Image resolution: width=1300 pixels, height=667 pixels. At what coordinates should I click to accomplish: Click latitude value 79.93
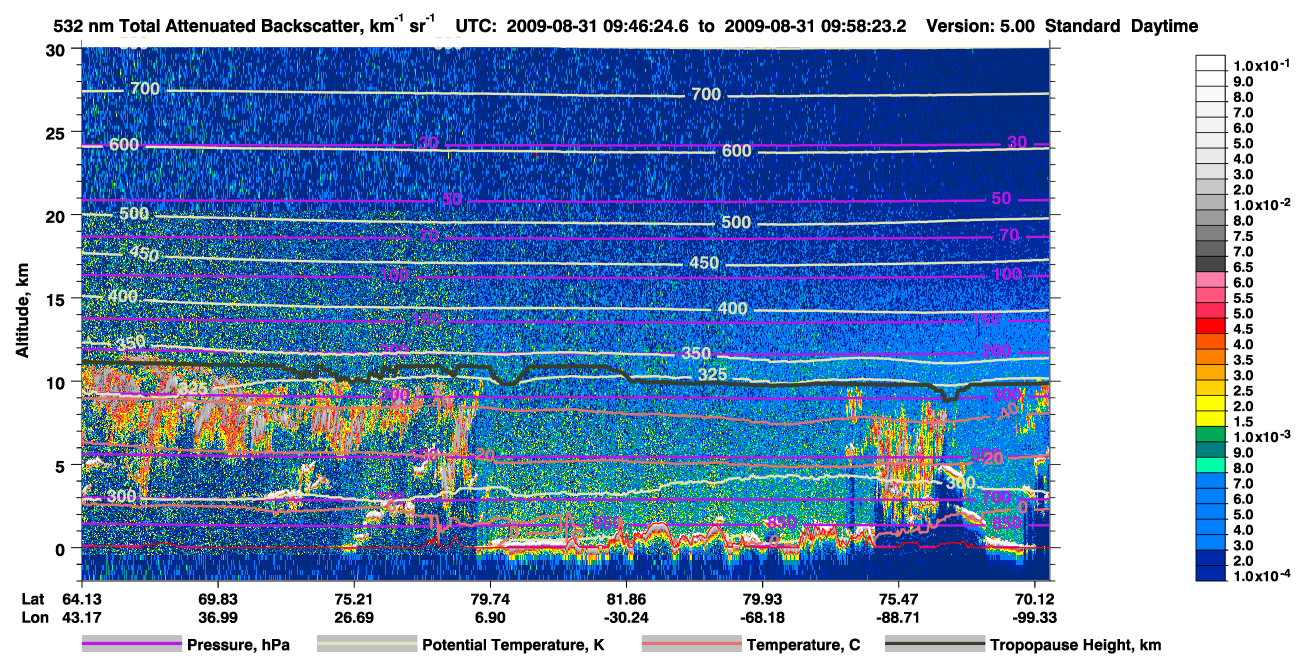[761, 599]
